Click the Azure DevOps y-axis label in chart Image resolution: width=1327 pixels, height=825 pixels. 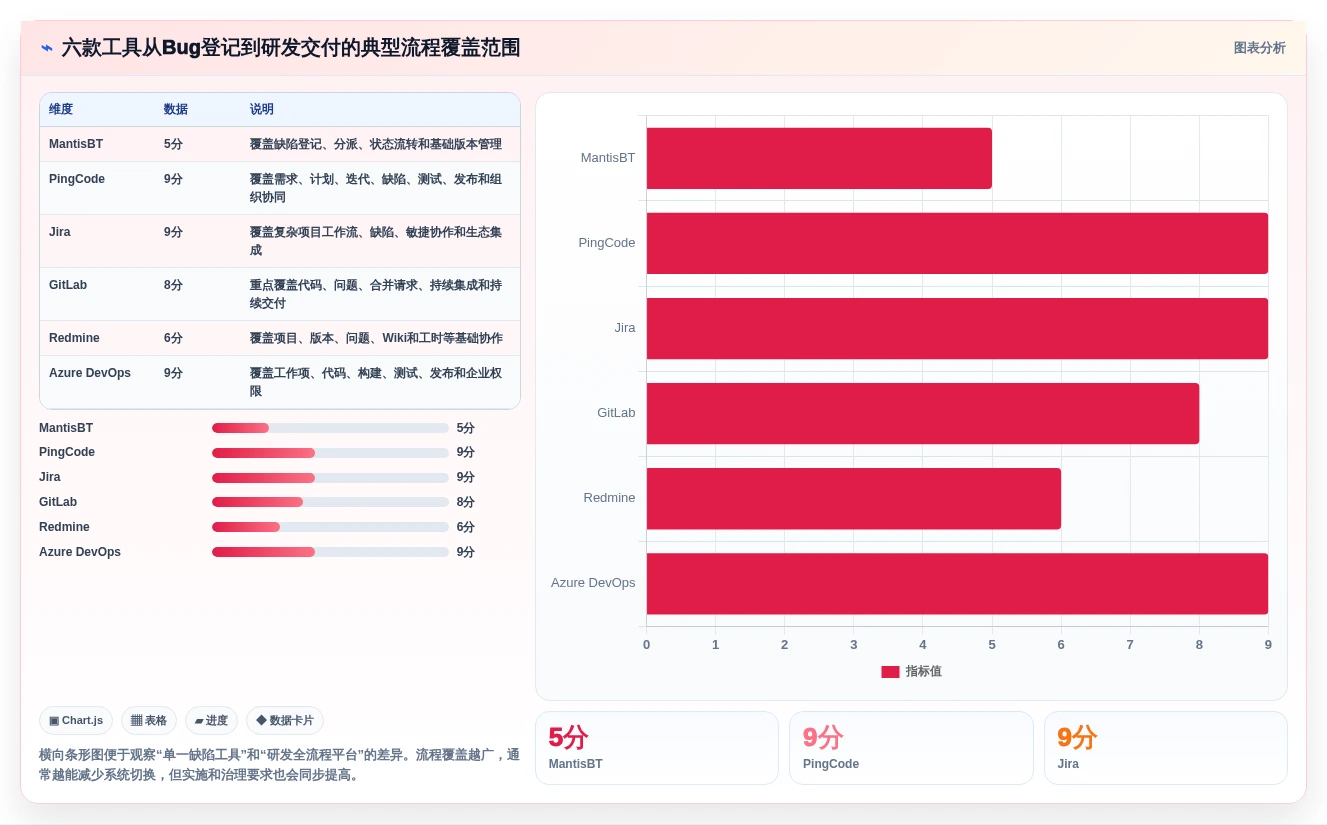pyautogui.click(x=593, y=583)
